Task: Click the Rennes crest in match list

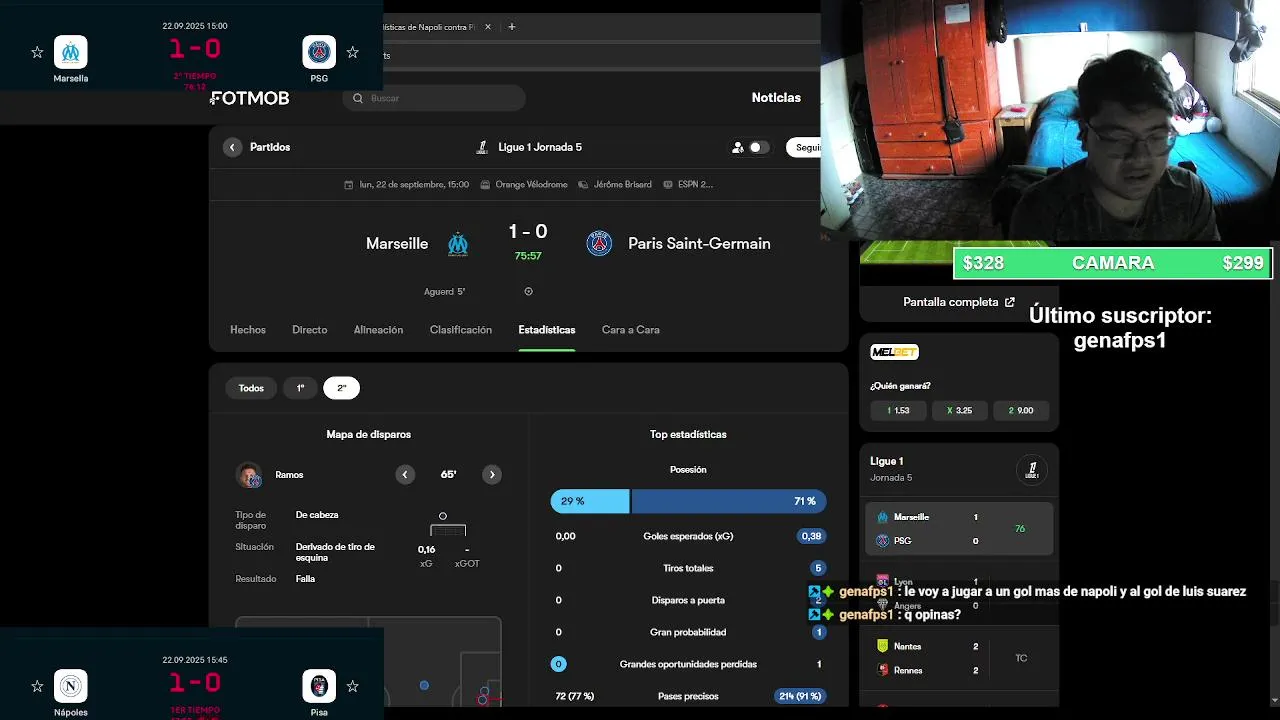Action: pyautogui.click(x=882, y=670)
